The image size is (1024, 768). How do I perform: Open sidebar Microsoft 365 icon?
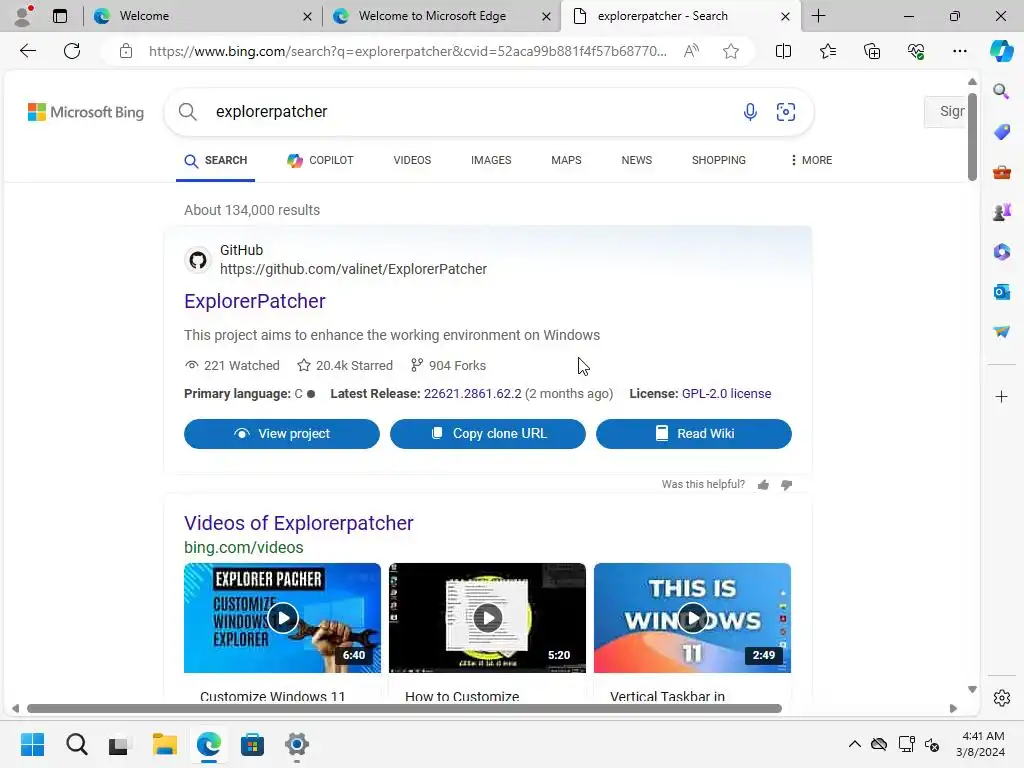[x=1001, y=252]
